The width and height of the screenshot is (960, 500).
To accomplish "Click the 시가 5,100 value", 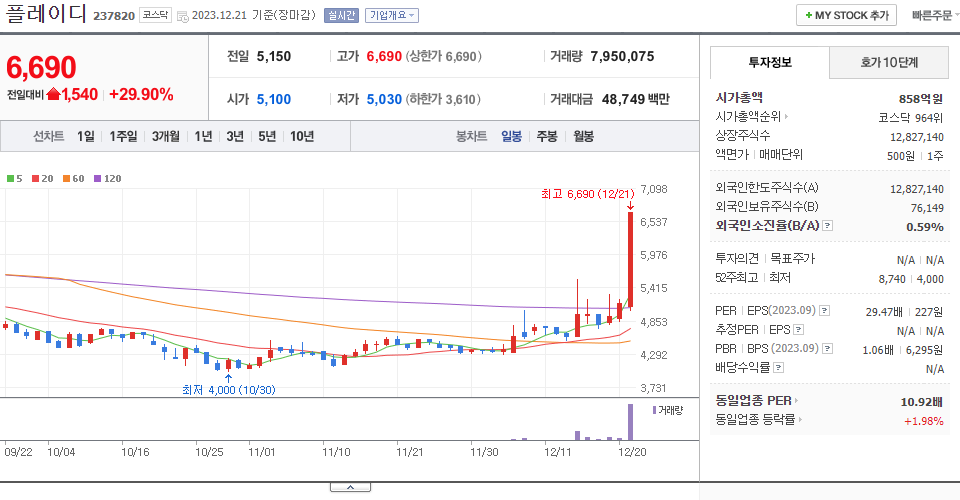I will [274, 99].
